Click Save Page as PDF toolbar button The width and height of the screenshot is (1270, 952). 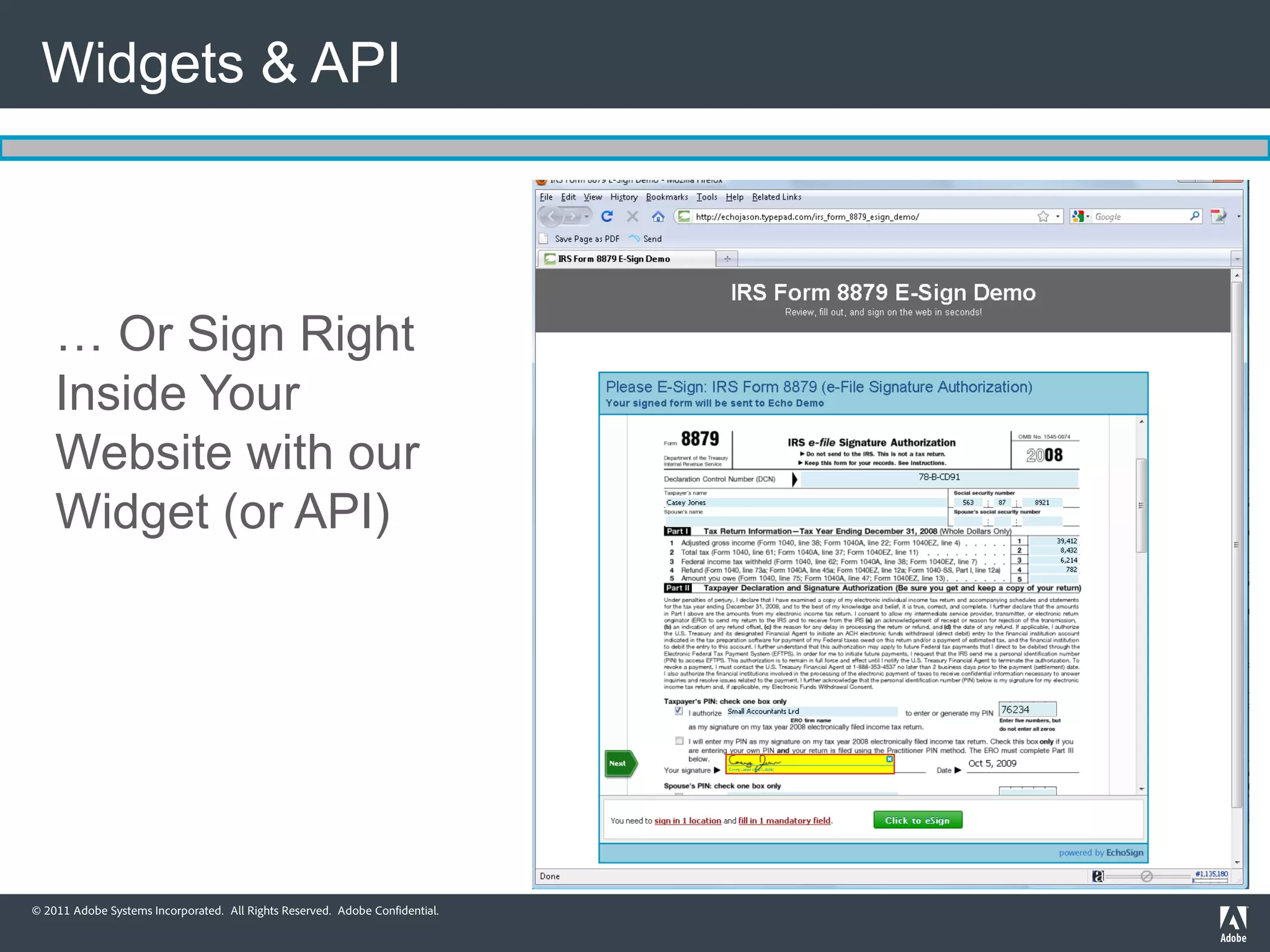coord(579,239)
